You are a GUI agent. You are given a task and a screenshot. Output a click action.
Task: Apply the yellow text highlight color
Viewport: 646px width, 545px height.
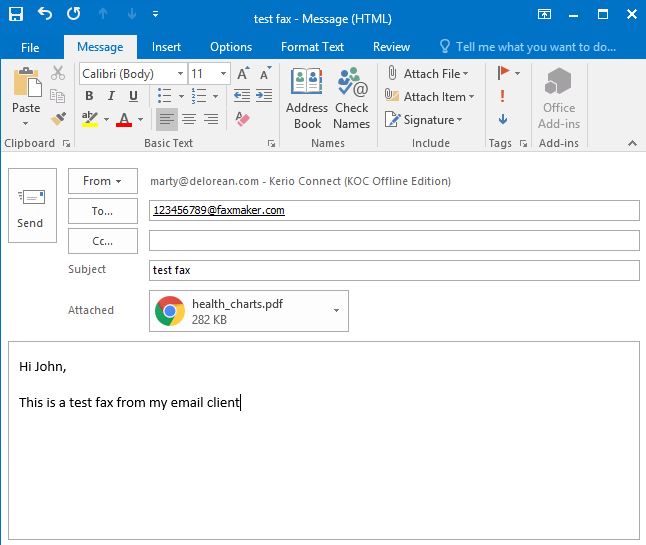coord(90,119)
